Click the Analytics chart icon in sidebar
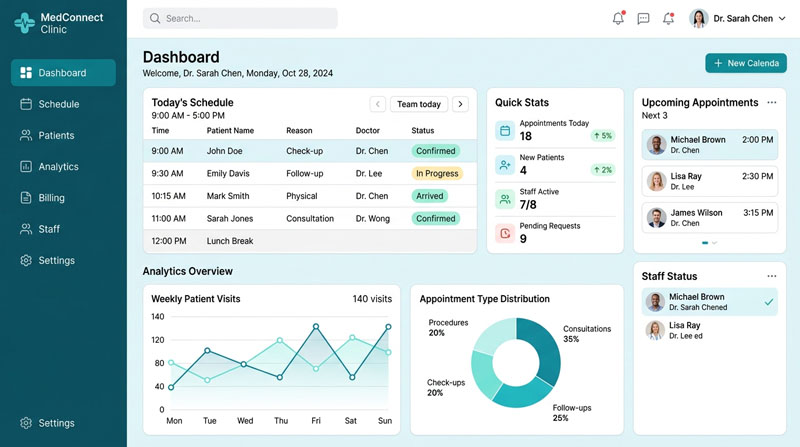 tap(26, 166)
